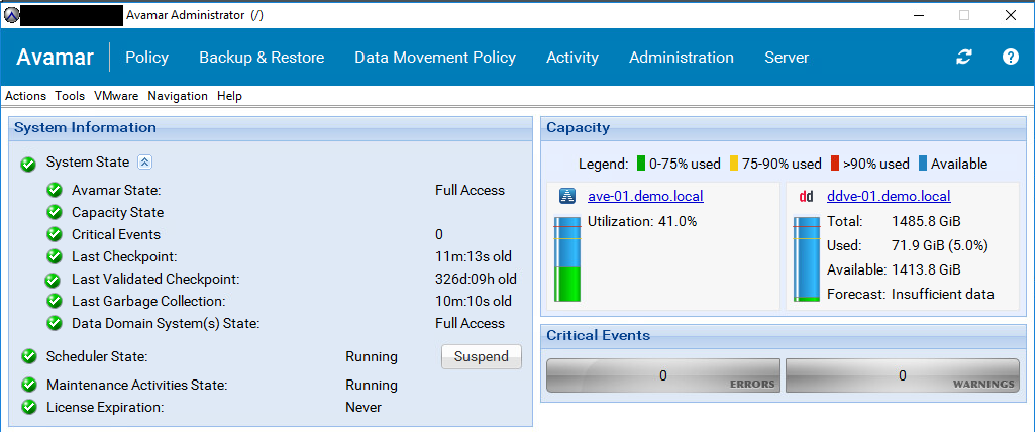1035x432 pixels.
Task: Click the License Expiration status icon
Action: tap(28, 407)
